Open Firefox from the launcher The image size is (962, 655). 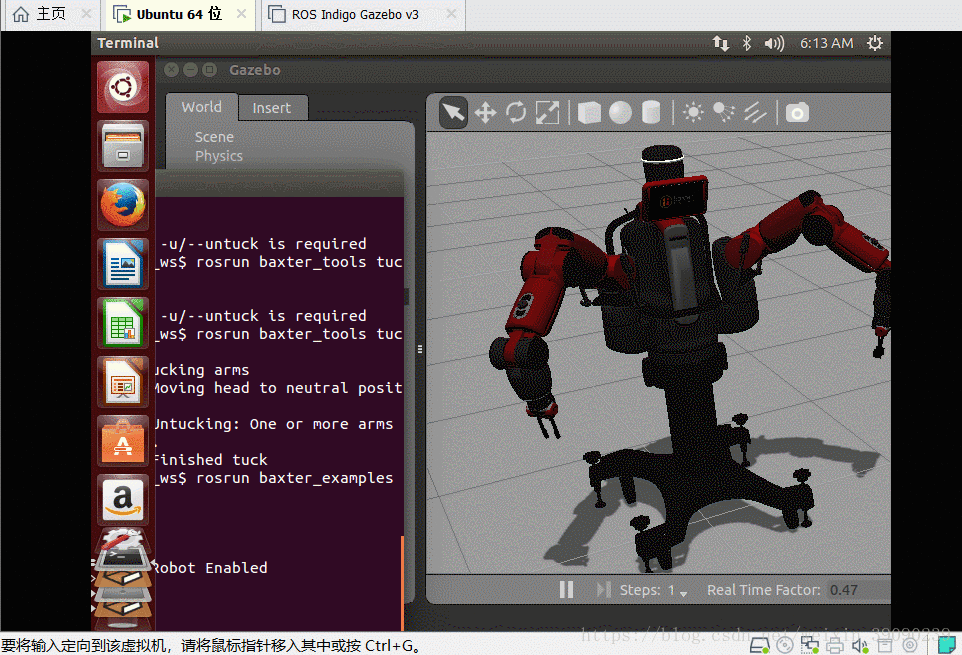click(x=122, y=205)
